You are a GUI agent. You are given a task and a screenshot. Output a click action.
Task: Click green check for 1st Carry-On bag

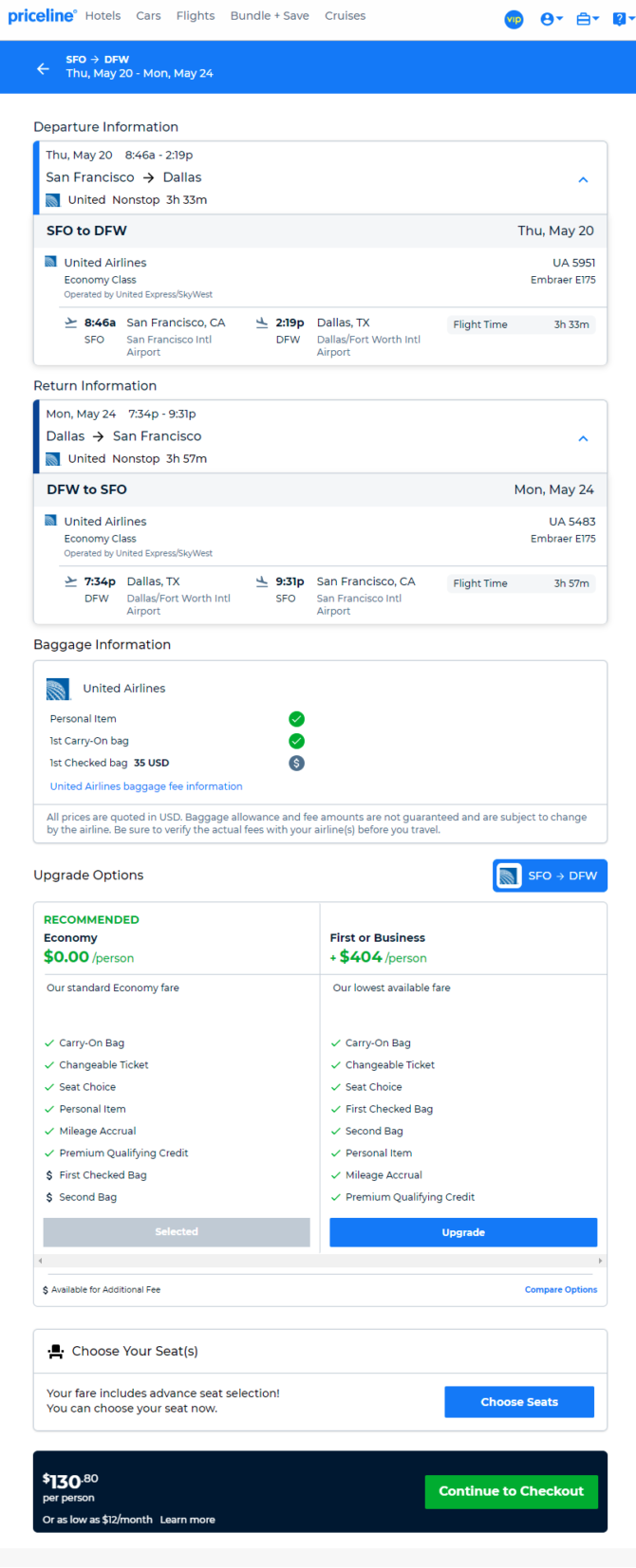pos(296,741)
